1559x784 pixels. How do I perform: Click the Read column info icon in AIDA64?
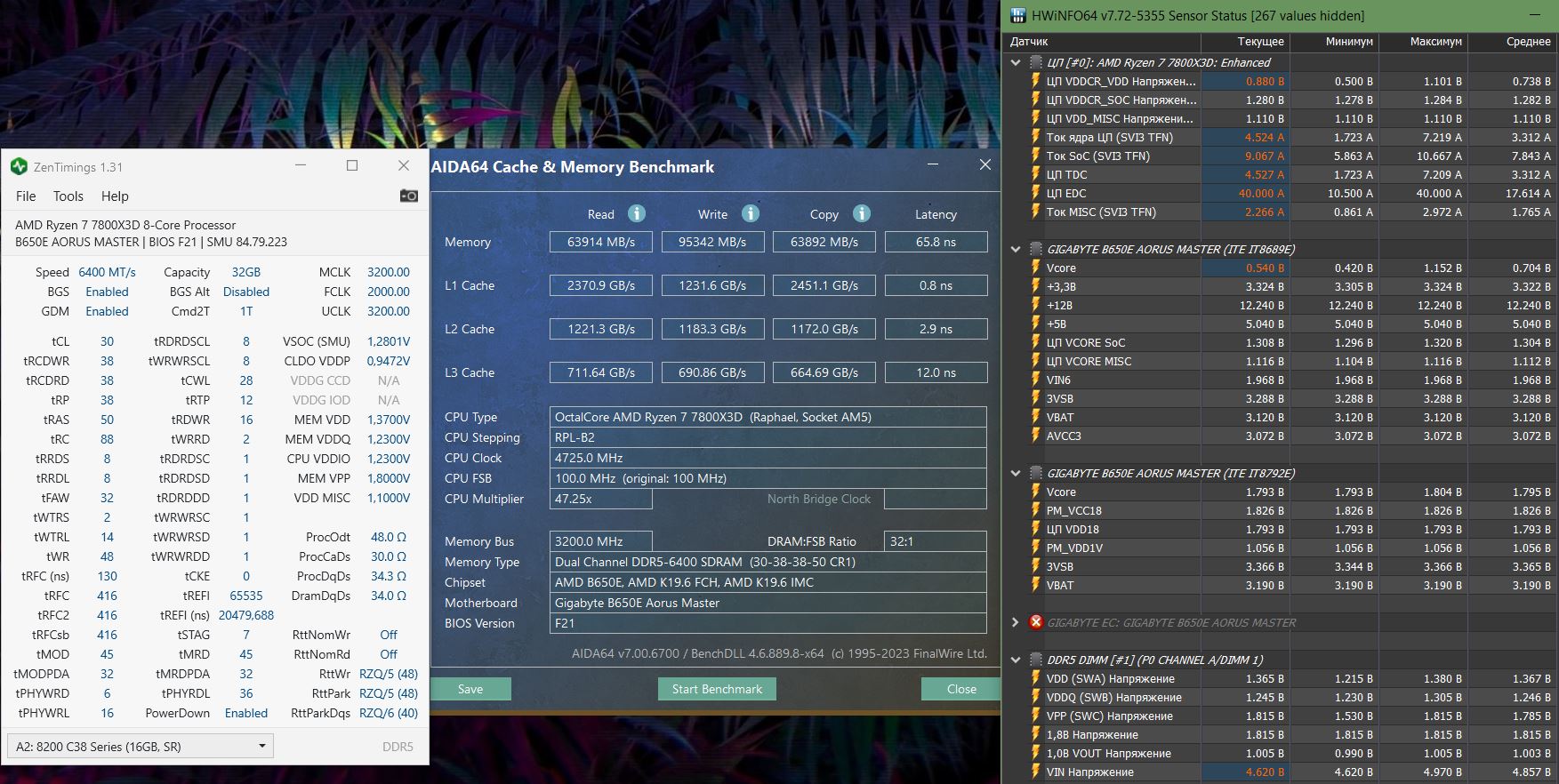[637, 213]
